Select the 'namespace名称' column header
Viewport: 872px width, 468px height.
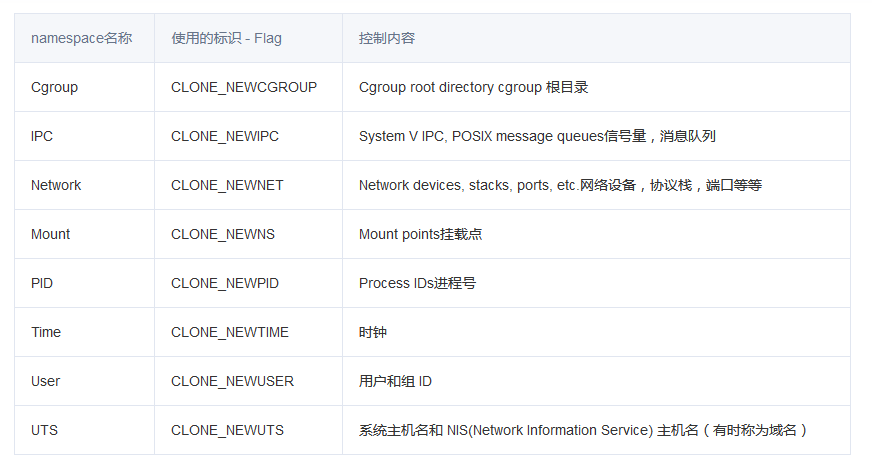tap(85, 38)
